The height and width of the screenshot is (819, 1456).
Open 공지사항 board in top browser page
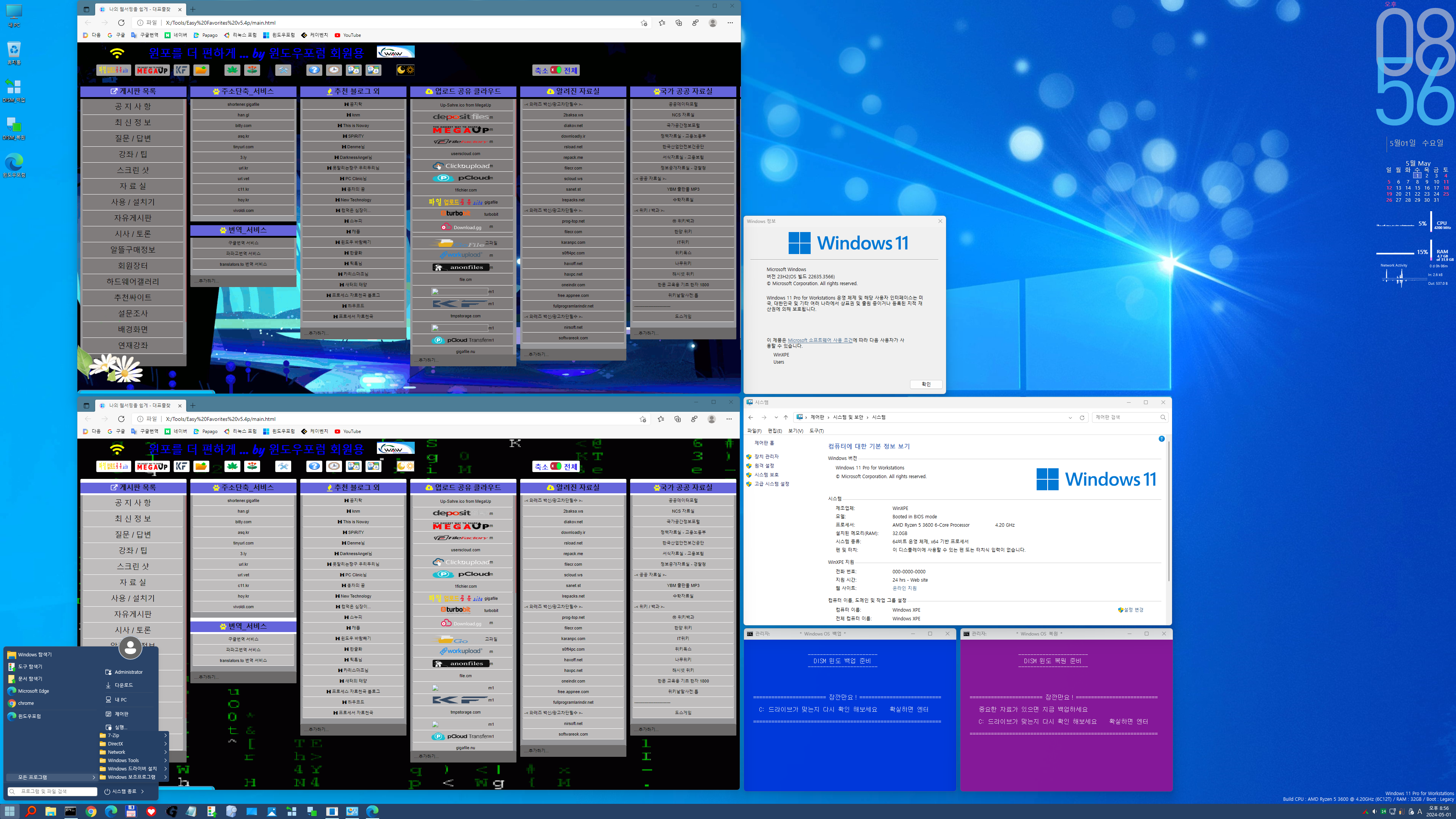click(133, 106)
